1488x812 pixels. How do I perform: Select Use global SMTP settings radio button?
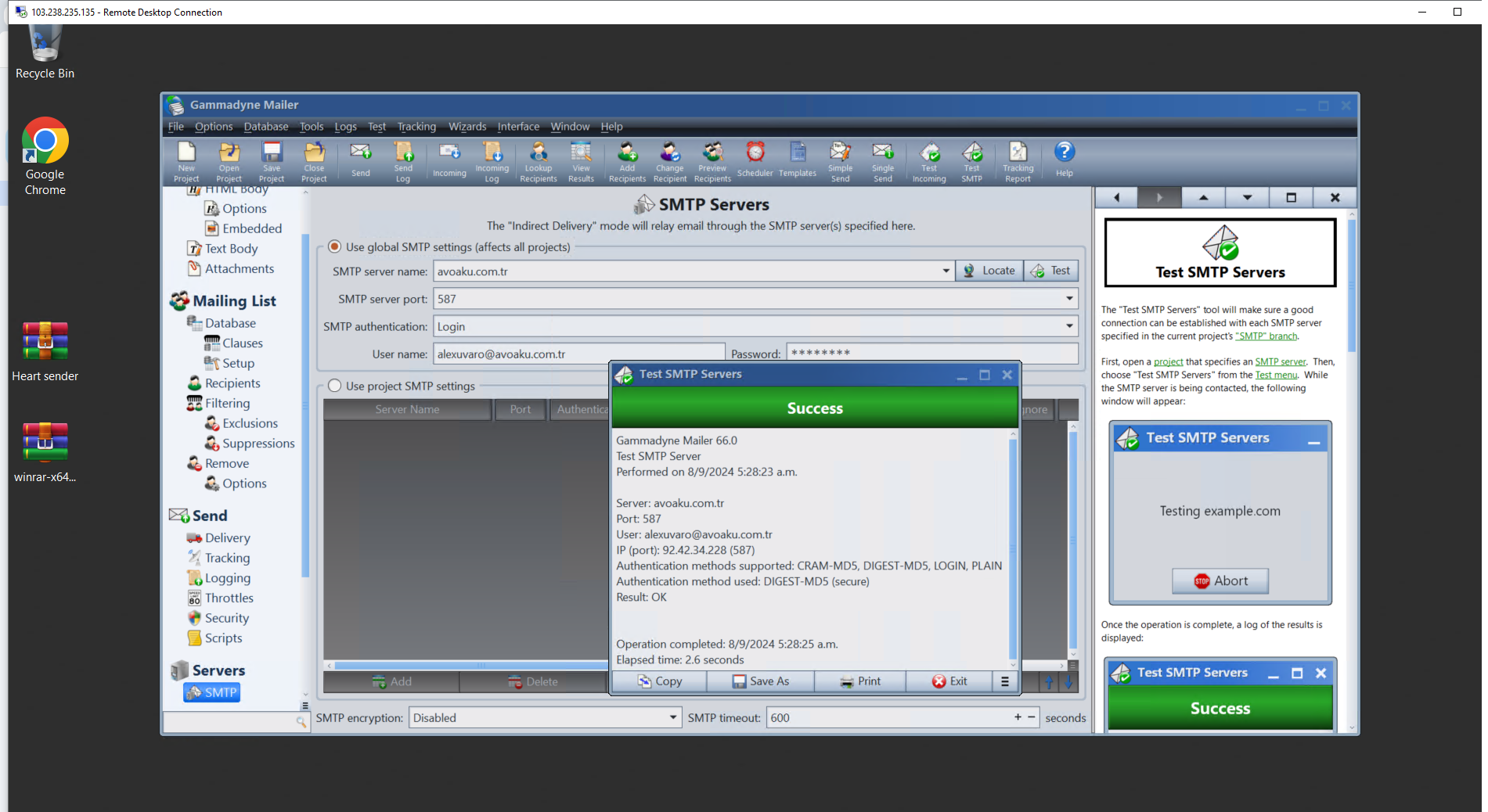(x=335, y=247)
